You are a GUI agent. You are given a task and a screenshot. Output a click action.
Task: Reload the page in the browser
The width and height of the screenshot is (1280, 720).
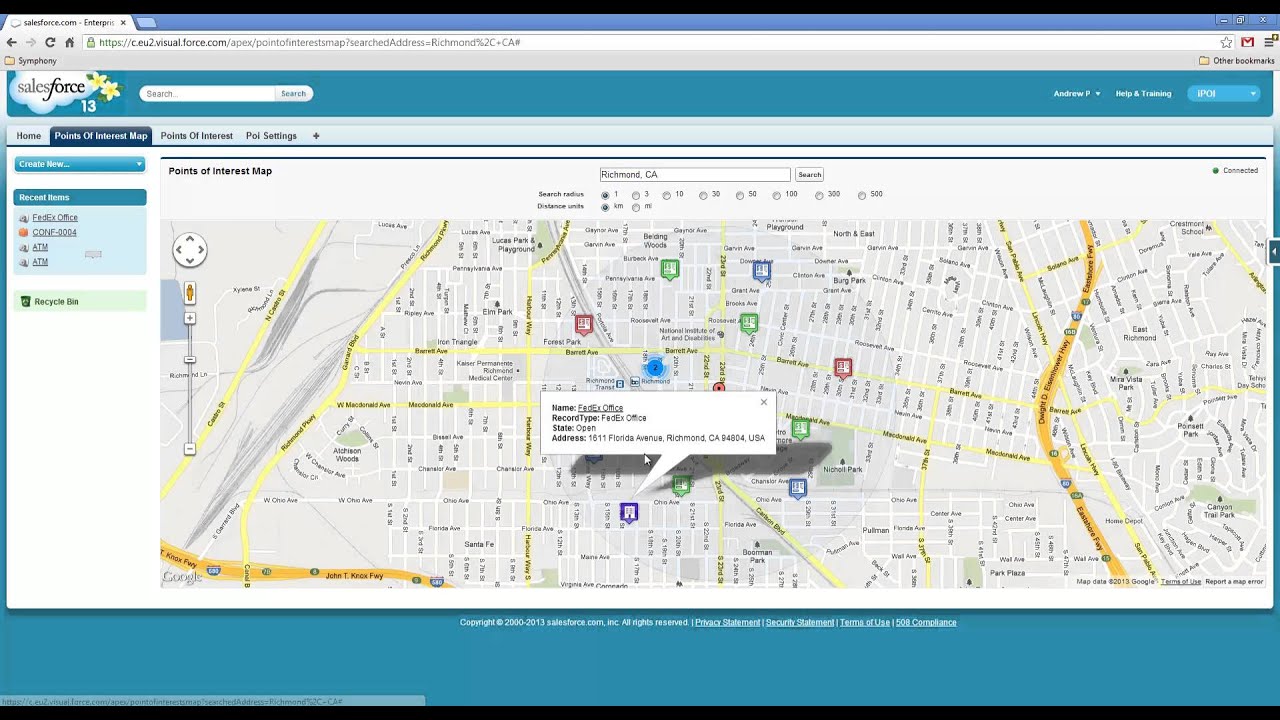click(x=50, y=42)
